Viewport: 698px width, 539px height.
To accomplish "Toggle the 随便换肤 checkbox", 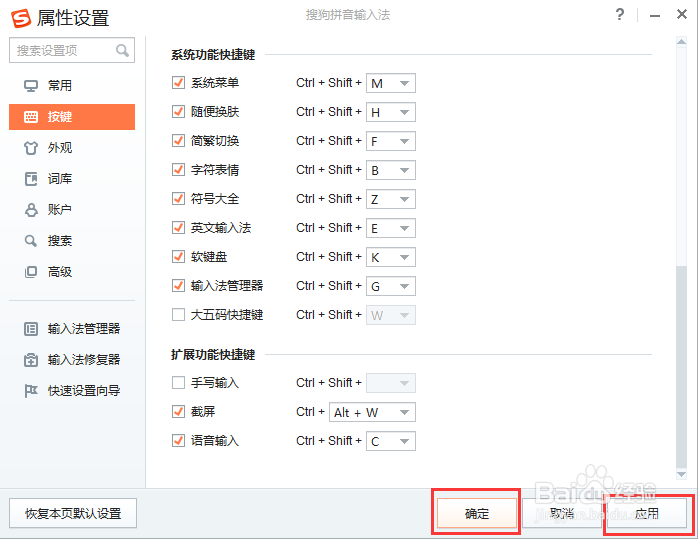I will coord(179,112).
